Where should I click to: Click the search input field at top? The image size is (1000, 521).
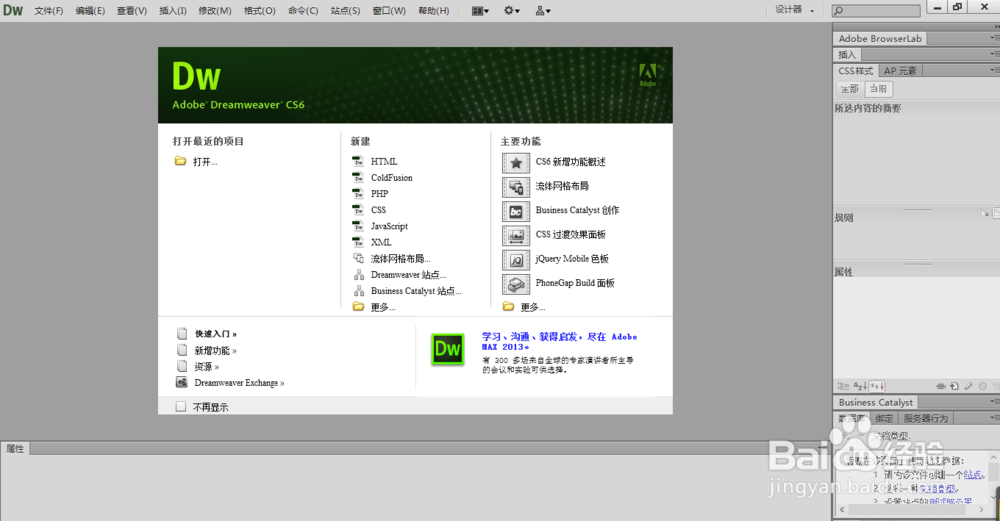pyautogui.click(x=876, y=10)
